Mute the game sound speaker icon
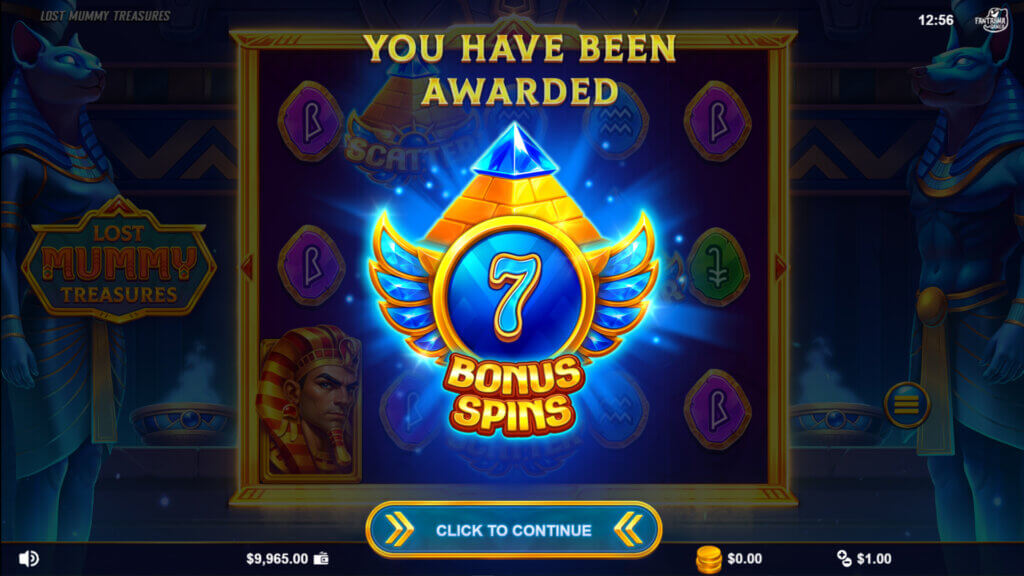This screenshot has height=576, width=1024. 28,558
